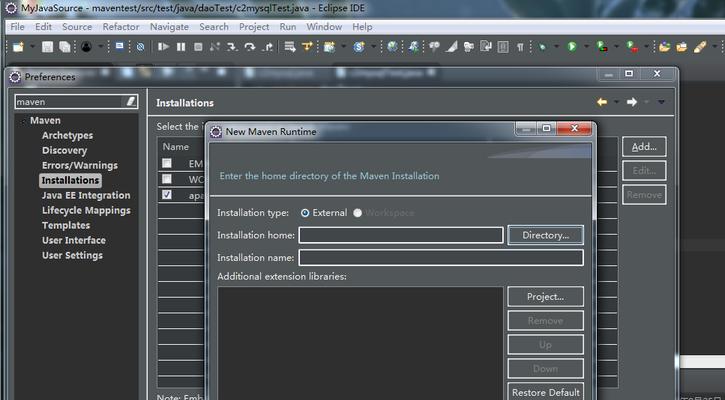The height and width of the screenshot is (400, 725).
Task: Select Discovery in the preferences tree
Action: click(64, 150)
